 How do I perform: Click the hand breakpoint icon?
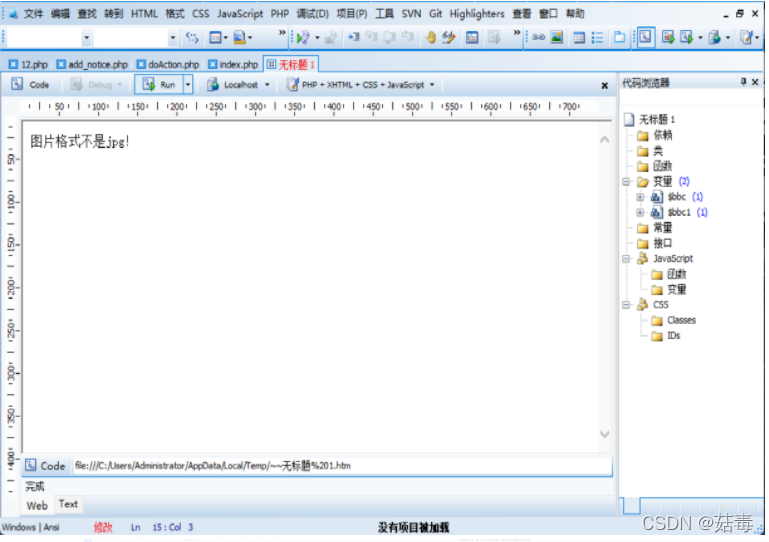point(431,37)
